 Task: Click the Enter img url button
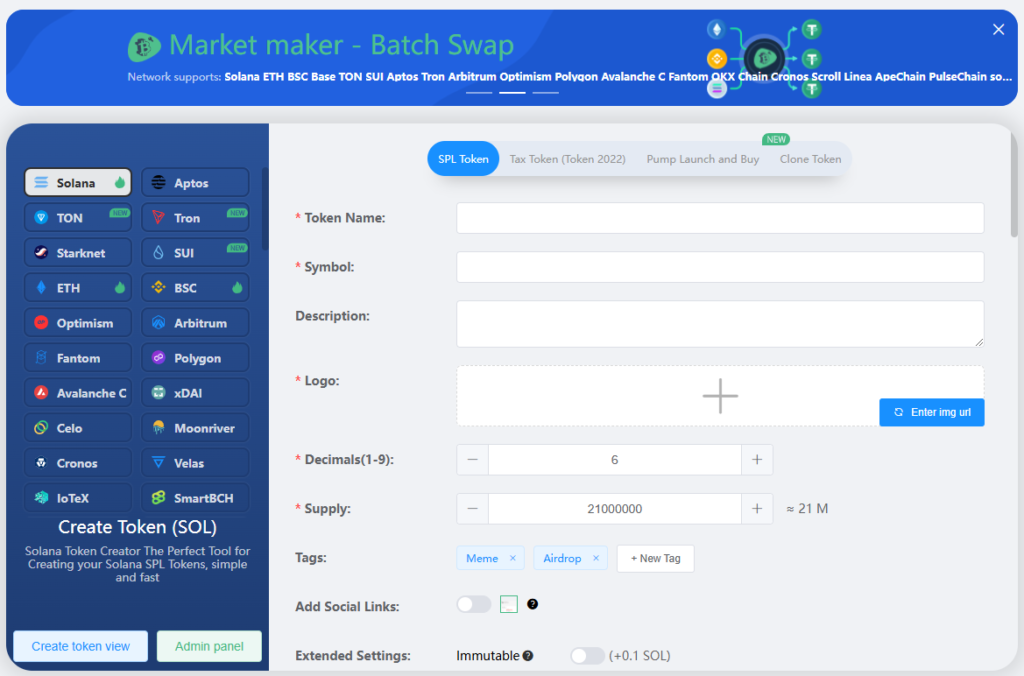coord(932,412)
